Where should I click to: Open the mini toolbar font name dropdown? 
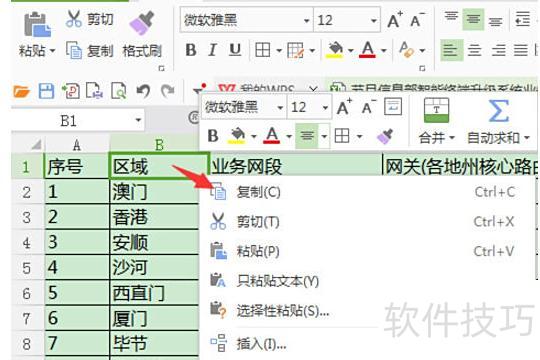click(280, 107)
